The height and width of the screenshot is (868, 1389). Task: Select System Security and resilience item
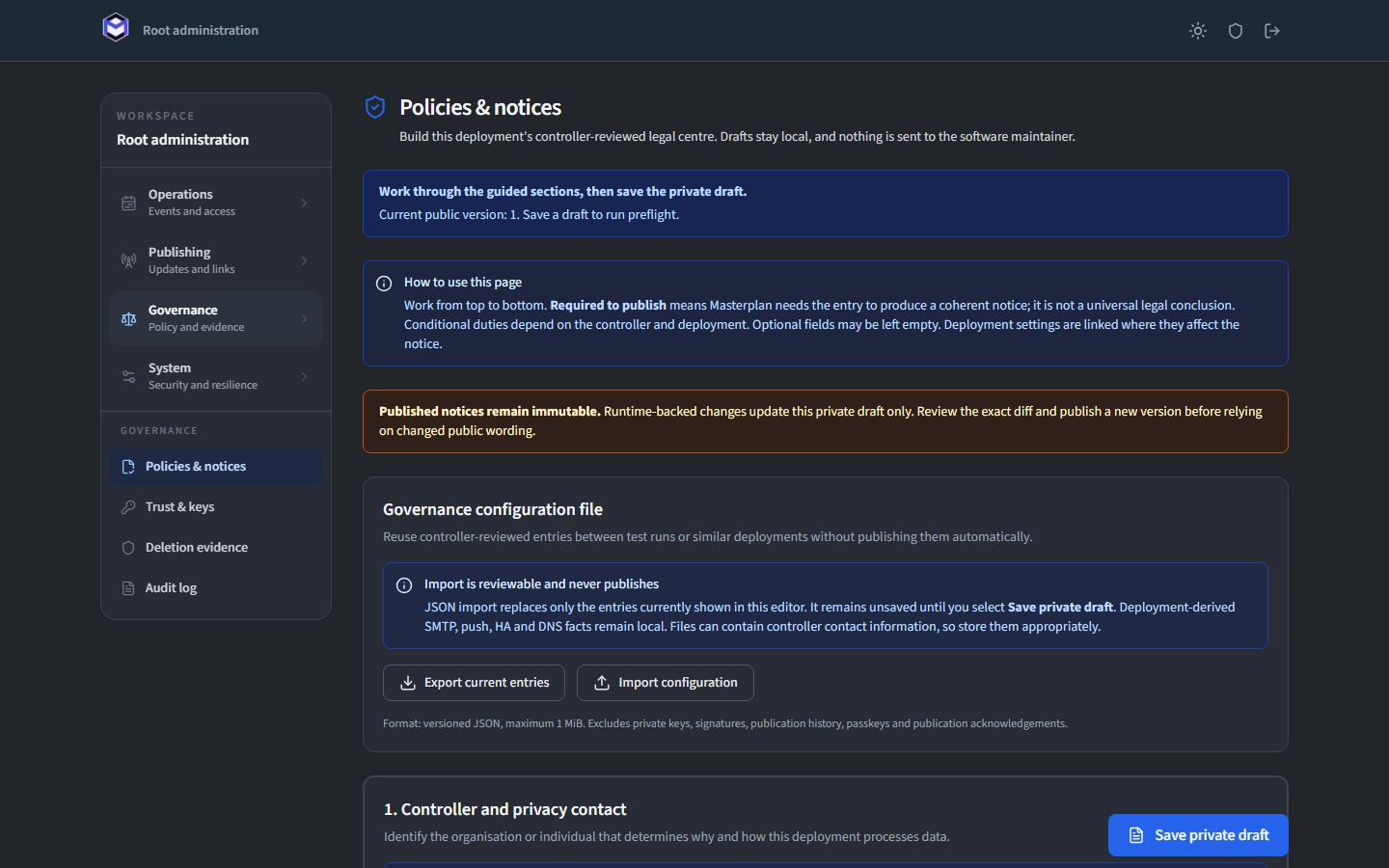[216, 376]
